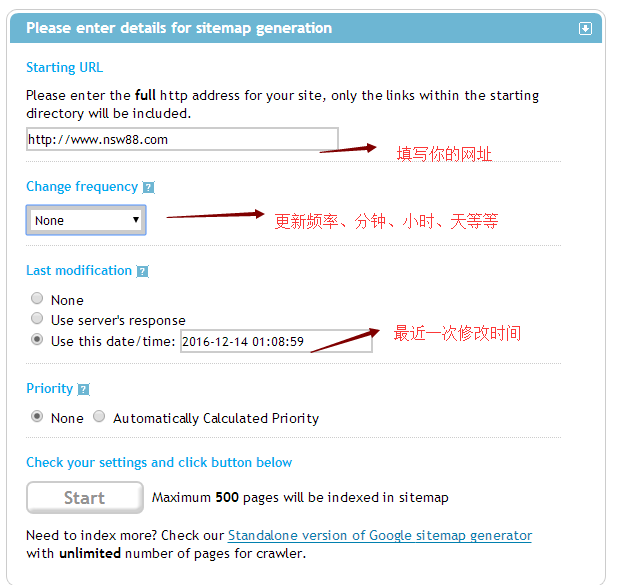Screen dimensions: 617x585
Task: Click the Check your settings heading
Action: pyautogui.click(x=159, y=463)
